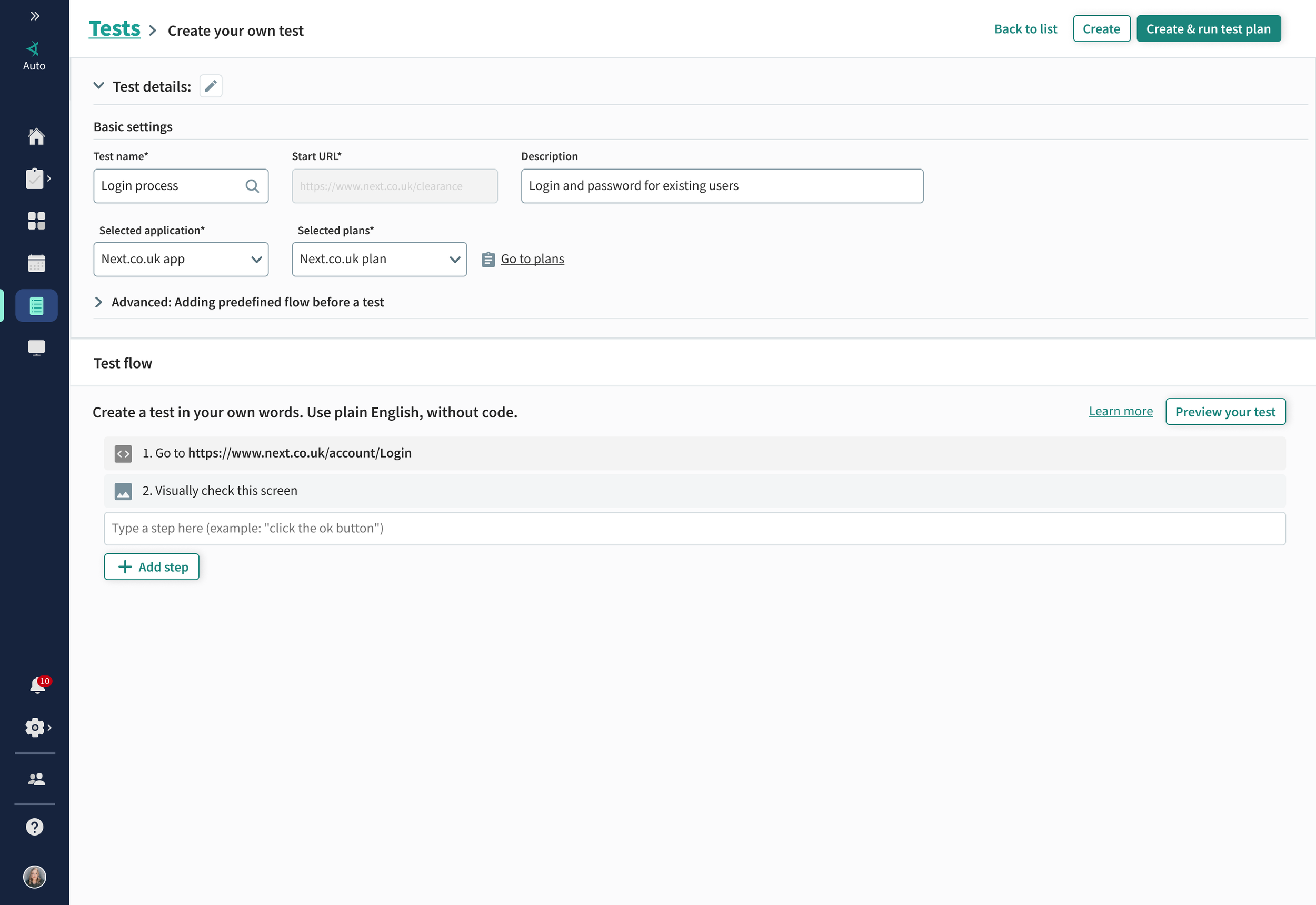Go to Home via house icon

36,136
